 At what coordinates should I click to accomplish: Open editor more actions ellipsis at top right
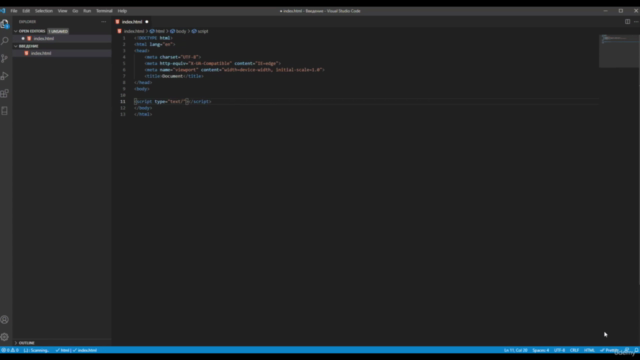(x=636, y=22)
